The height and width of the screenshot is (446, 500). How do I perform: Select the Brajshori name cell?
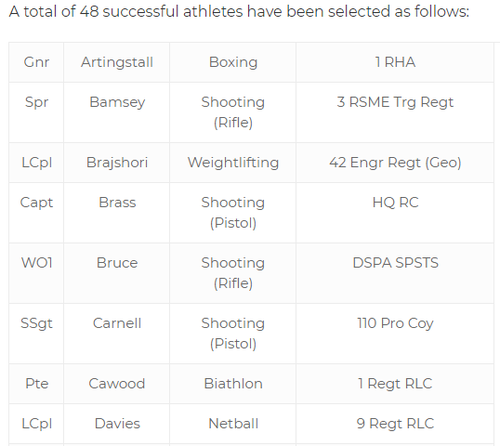coord(117,163)
